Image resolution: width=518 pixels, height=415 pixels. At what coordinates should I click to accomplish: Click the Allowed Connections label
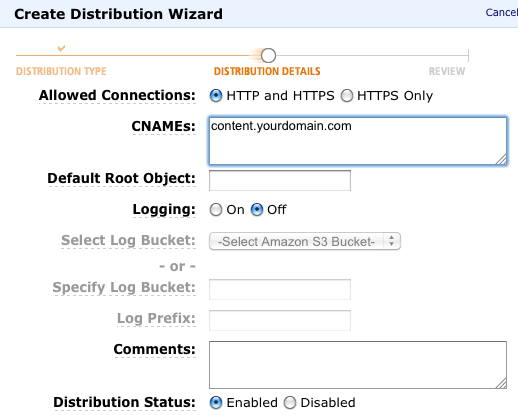117,96
